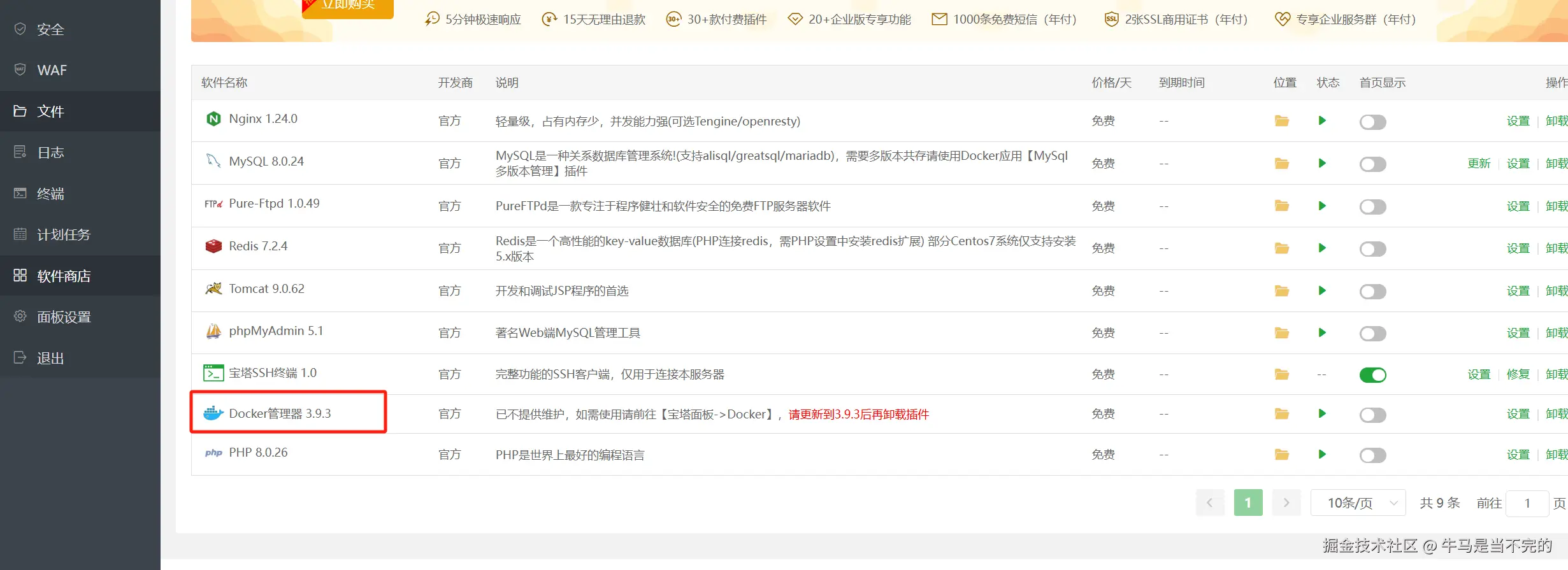The width and height of the screenshot is (1568, 570).
Task: Click the Docker whale logo icon
Action: 213,413
